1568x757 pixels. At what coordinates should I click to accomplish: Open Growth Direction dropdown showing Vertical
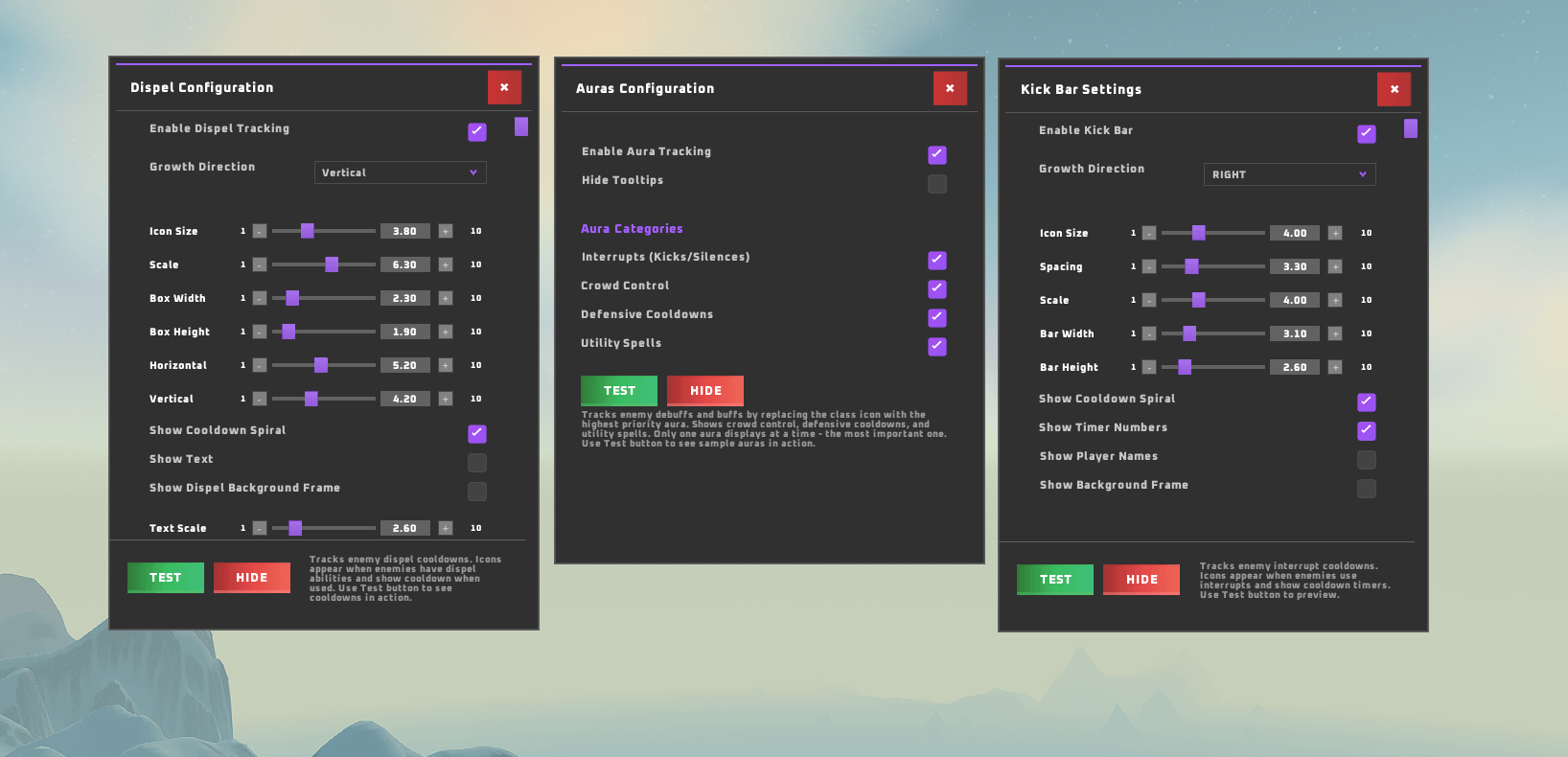pos(401,172)
